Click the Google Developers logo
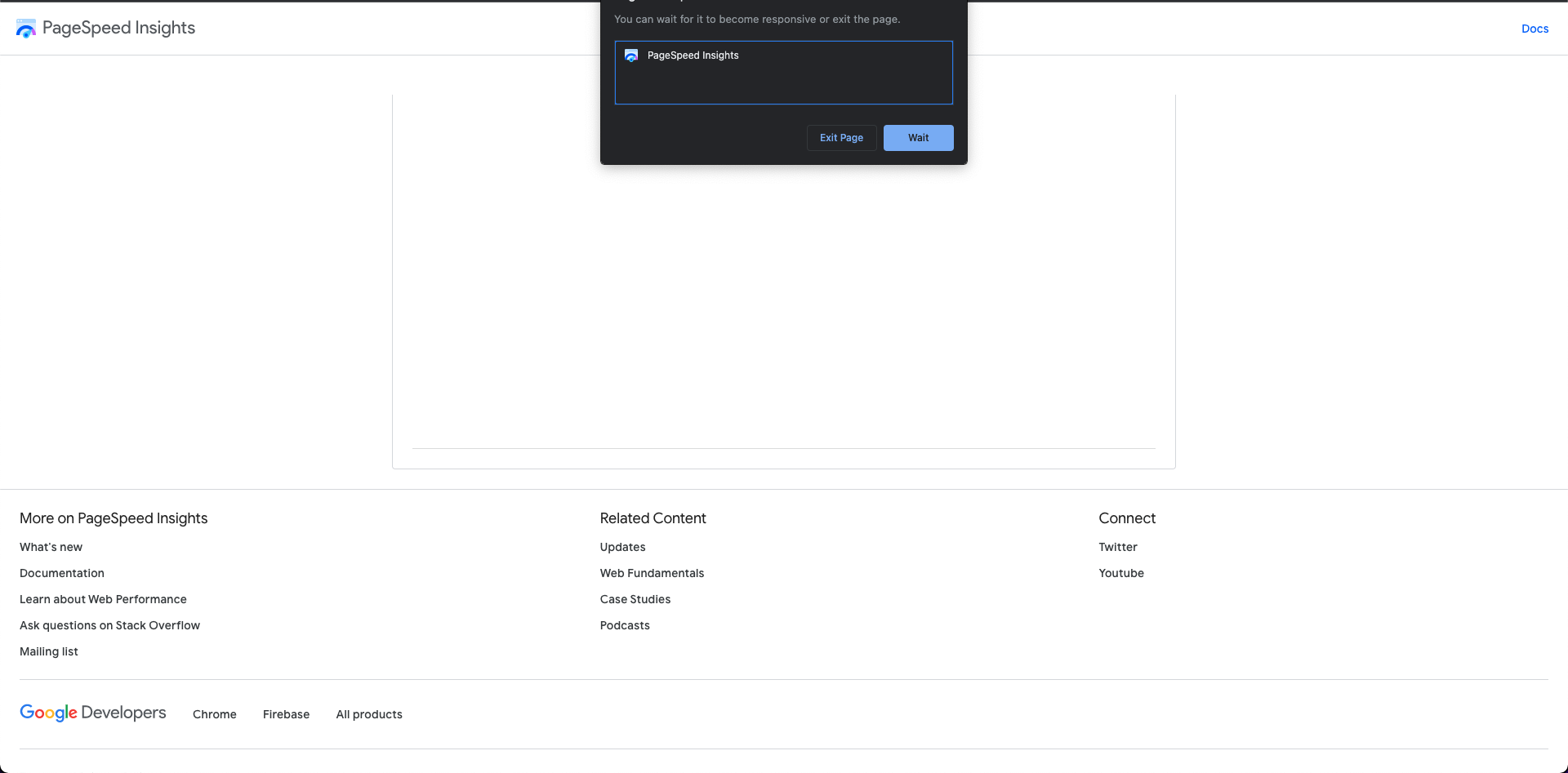This screenshot has width=1568, height=773. click(x=92, y=713)
